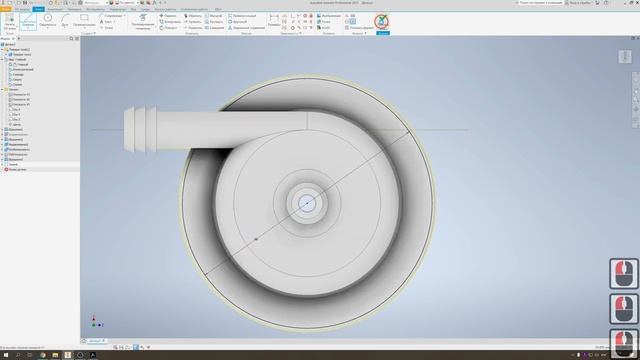640x360 pixels.
Task: Choose the Поворот (Rotate) command
Action: pyautogui.click(x=169, y=28)
